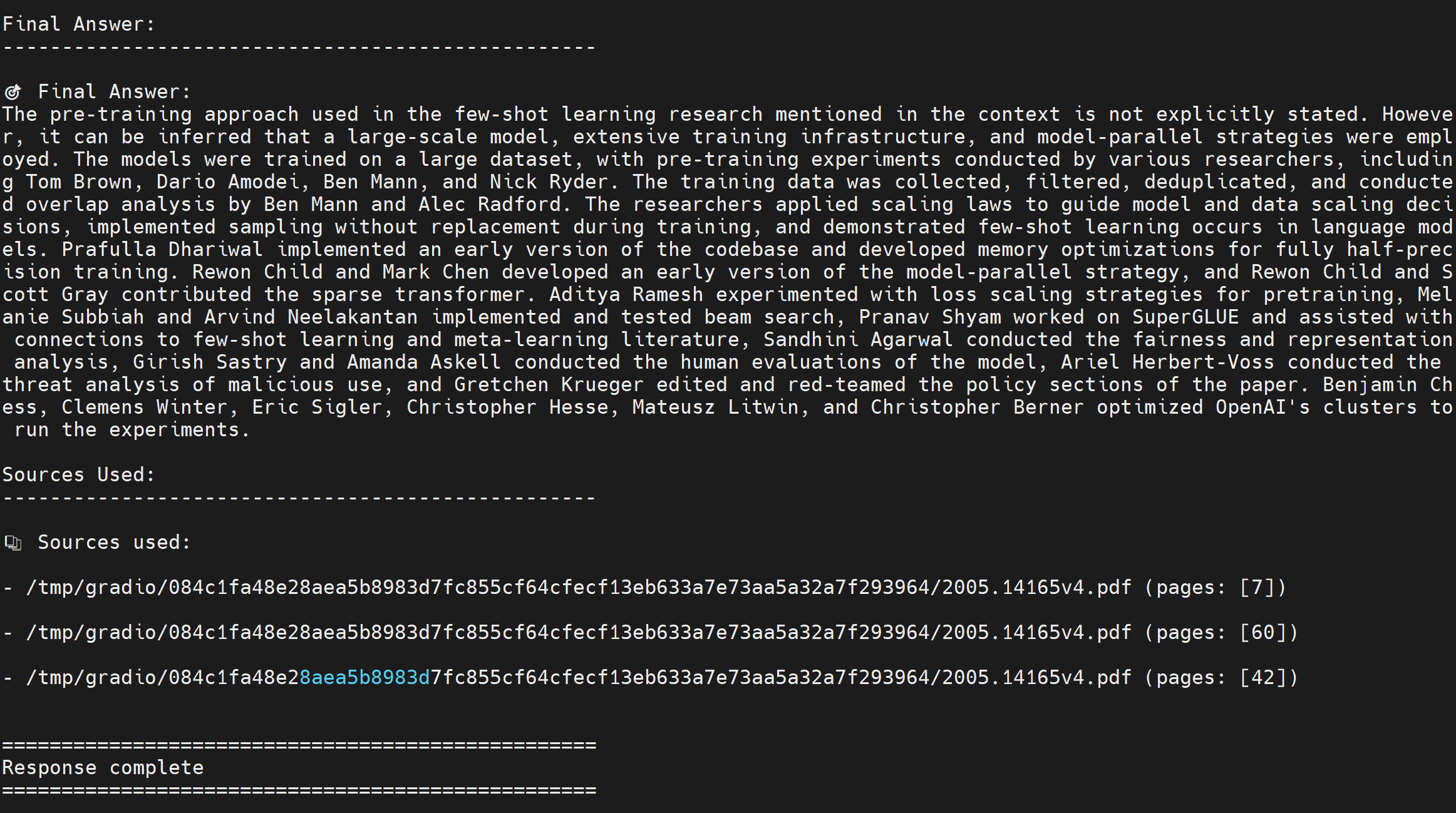Click the "Sources Used:" section heading

[78, 475]
